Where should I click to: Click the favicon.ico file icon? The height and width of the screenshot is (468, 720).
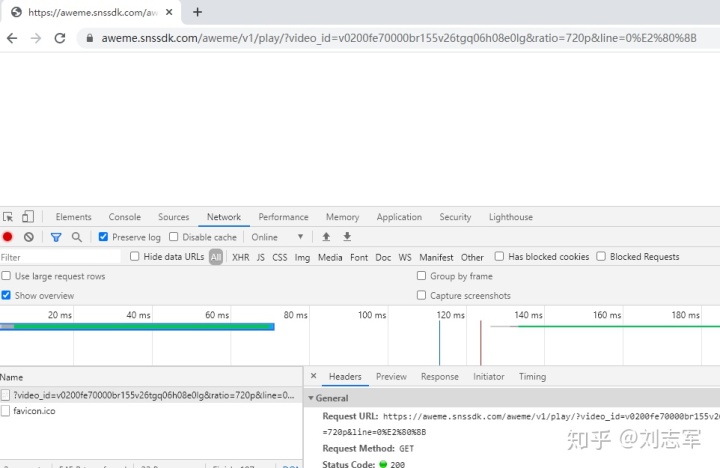6,411
